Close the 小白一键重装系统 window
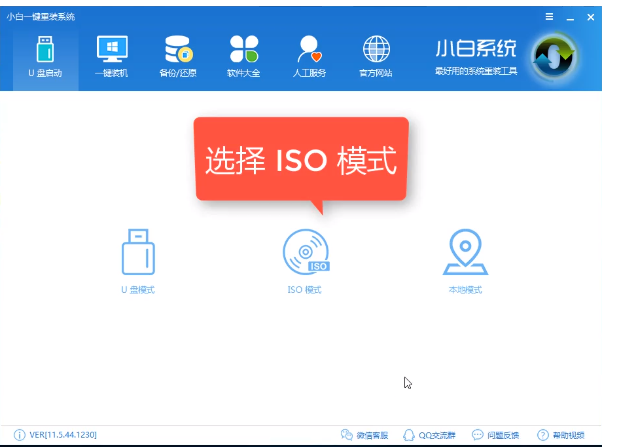Viewport: 623px width, 448px height. coord(590,17)
